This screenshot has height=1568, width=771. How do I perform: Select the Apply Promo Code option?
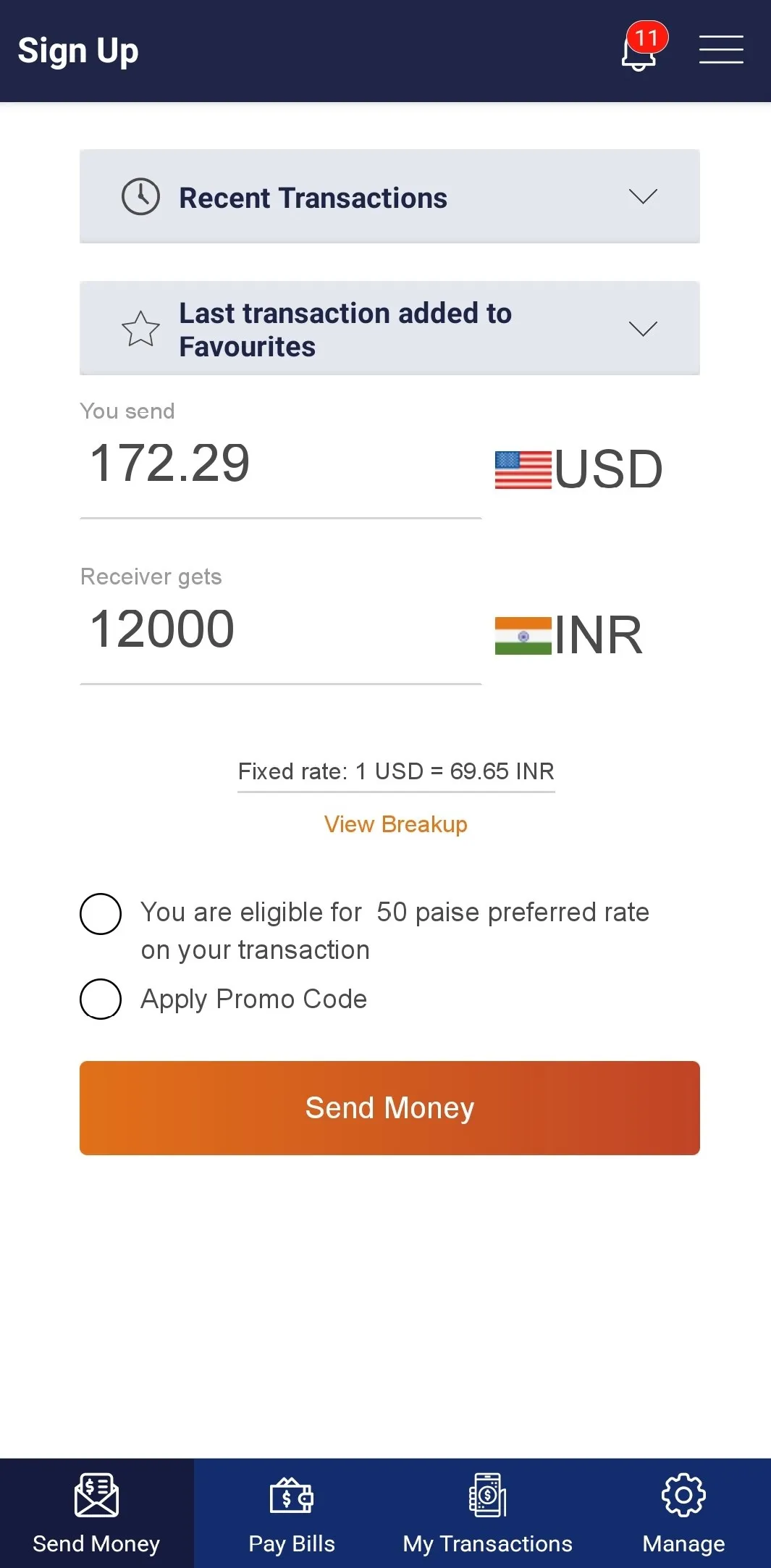pos(101,999)
